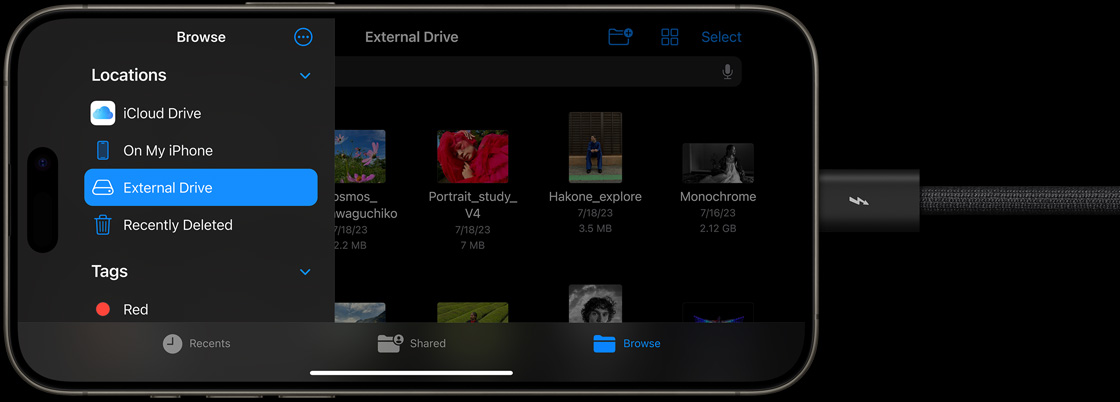Switch to the Shared tab
The height and width of the screenshot is (402, 1120).
pos(412,343)
